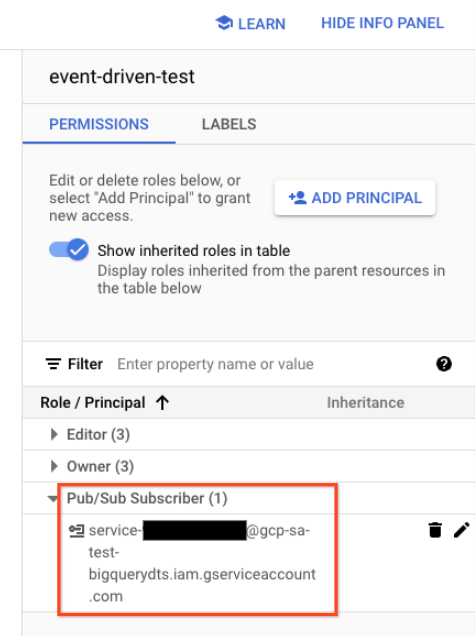Click the Hide Info Panel button
Screen dimensions: 475x636
click(383, 23)
